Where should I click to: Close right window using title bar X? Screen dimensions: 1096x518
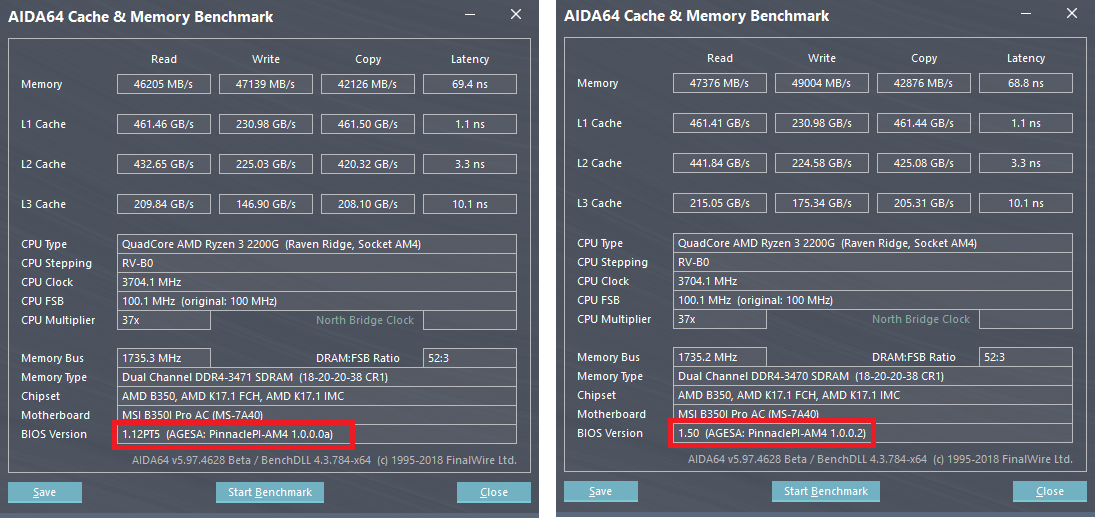click(x=1072, y=15)
